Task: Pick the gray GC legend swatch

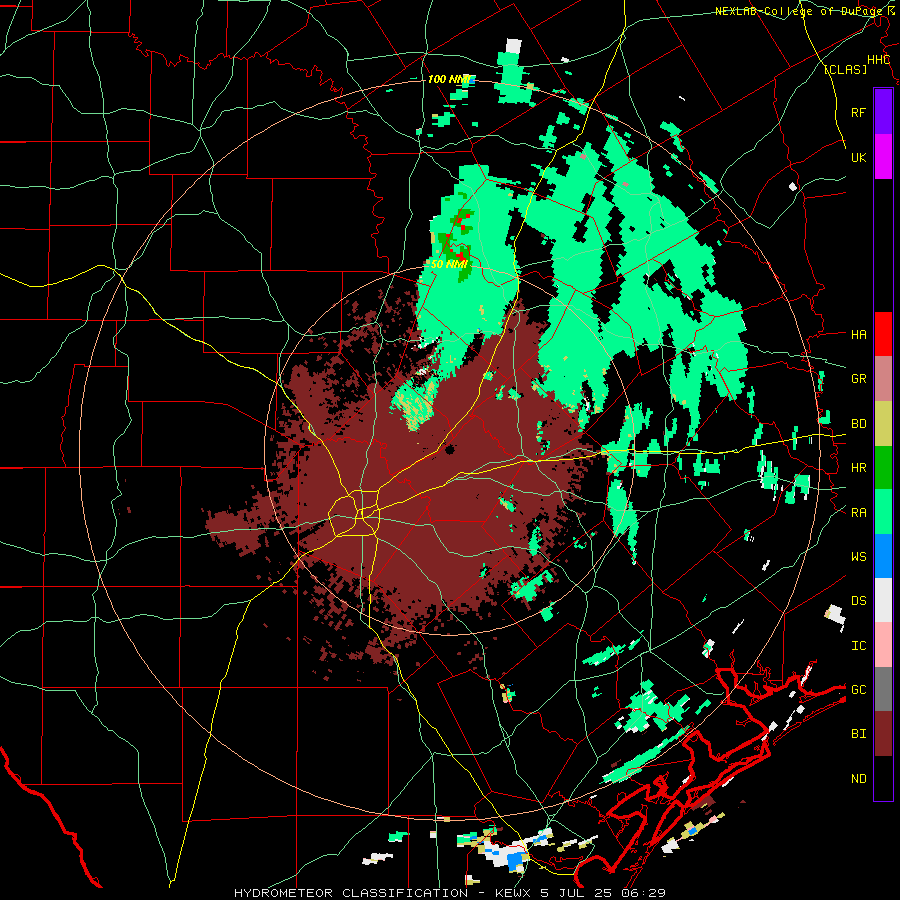Action: tap(883, 689)
